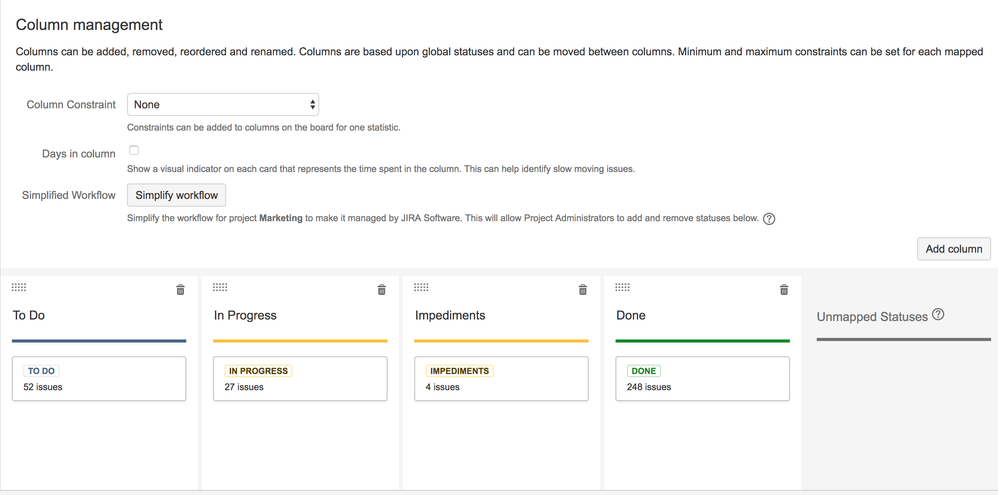
Task: Click help icon after Simplify workflow description
Action: click(x=769, y=219)
